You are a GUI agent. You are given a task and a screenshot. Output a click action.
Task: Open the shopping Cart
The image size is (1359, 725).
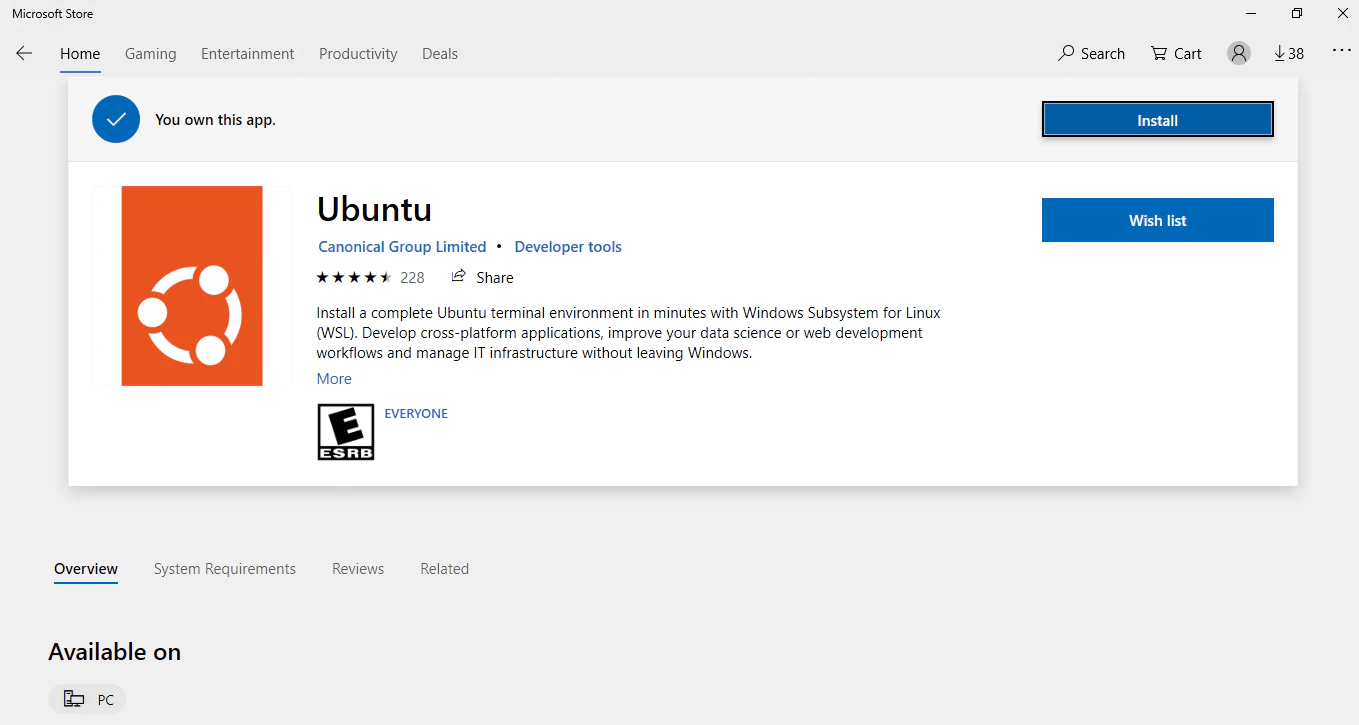pos(1175,53)
